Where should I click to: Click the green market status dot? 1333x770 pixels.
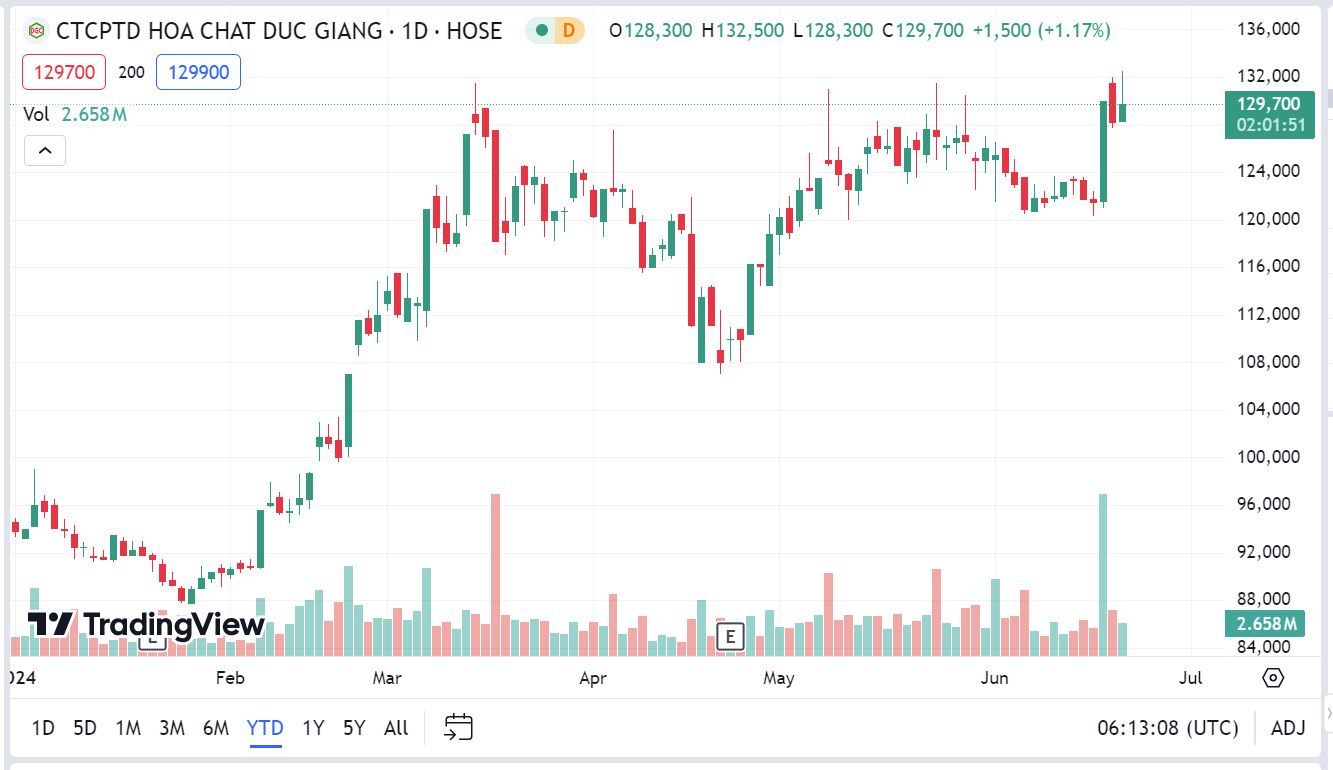[541, 31]
